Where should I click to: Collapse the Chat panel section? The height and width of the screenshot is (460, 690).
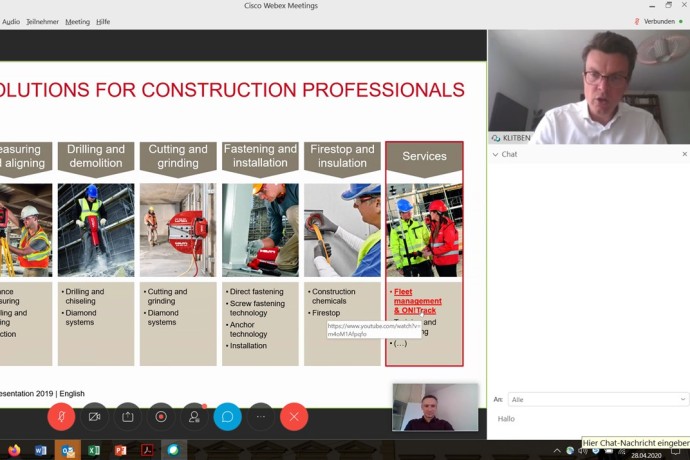point(495,155)
